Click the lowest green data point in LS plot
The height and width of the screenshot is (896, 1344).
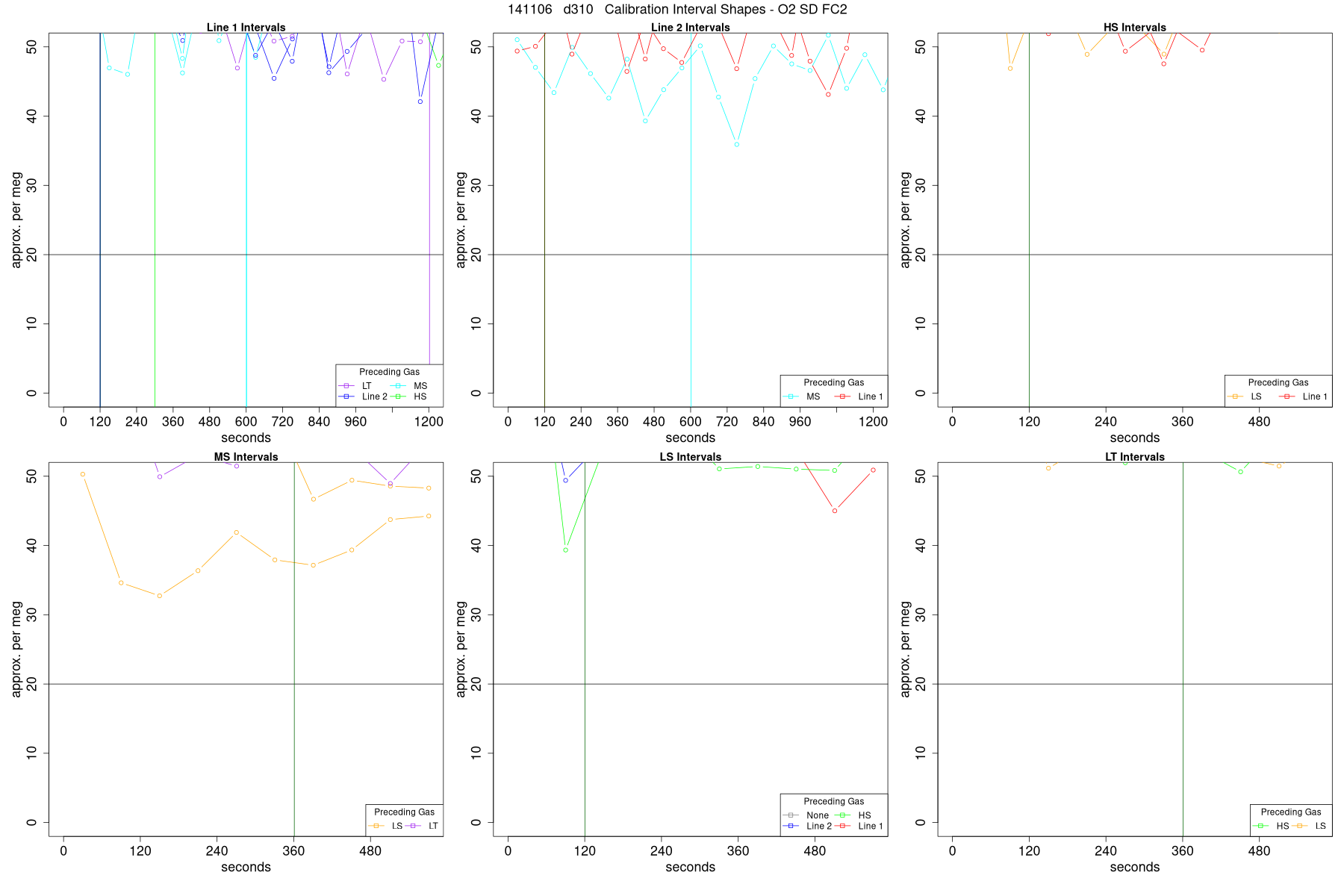coord(565,550)
